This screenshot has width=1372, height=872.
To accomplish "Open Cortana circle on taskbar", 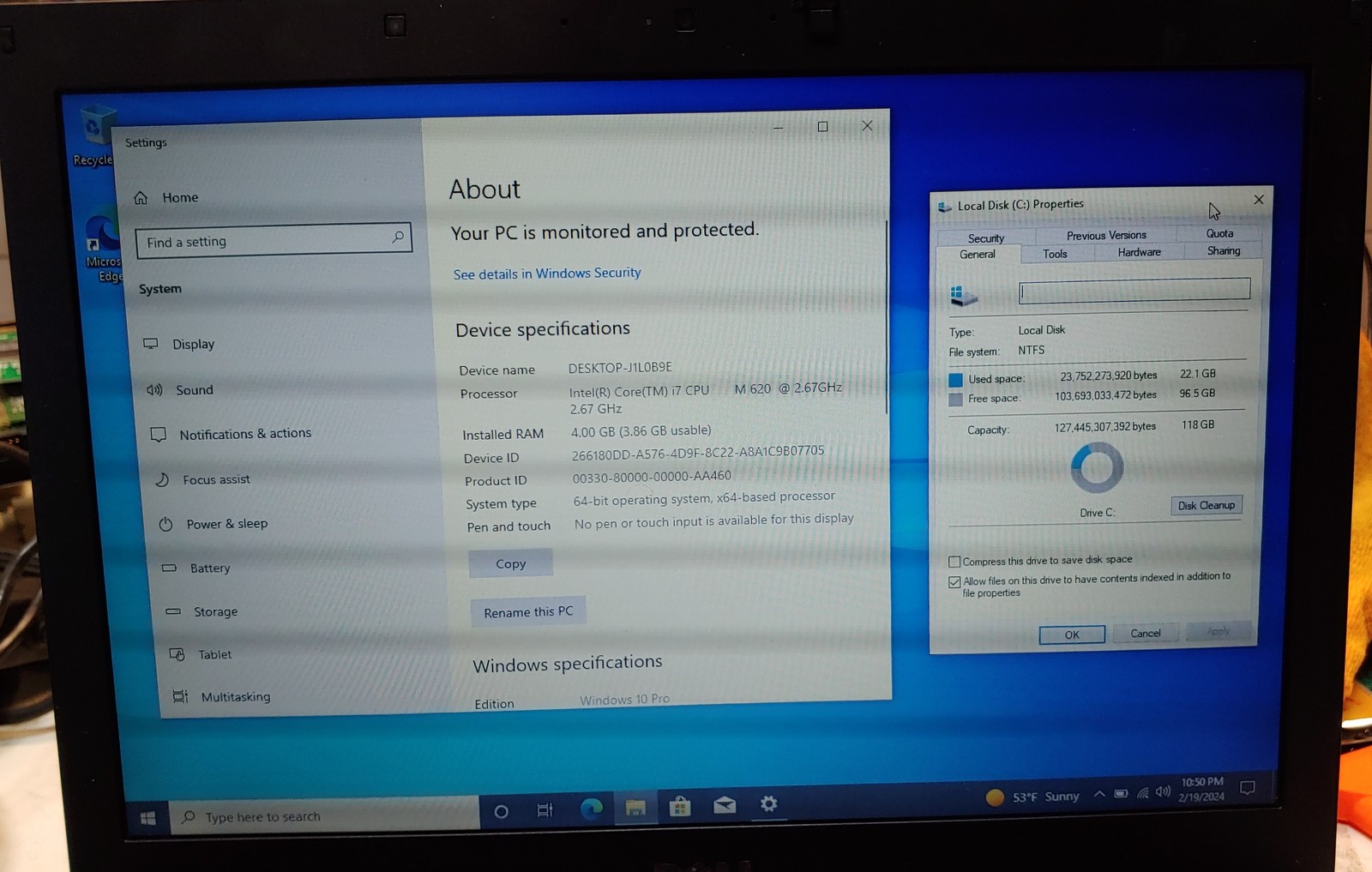I will [x=502, y=811].
